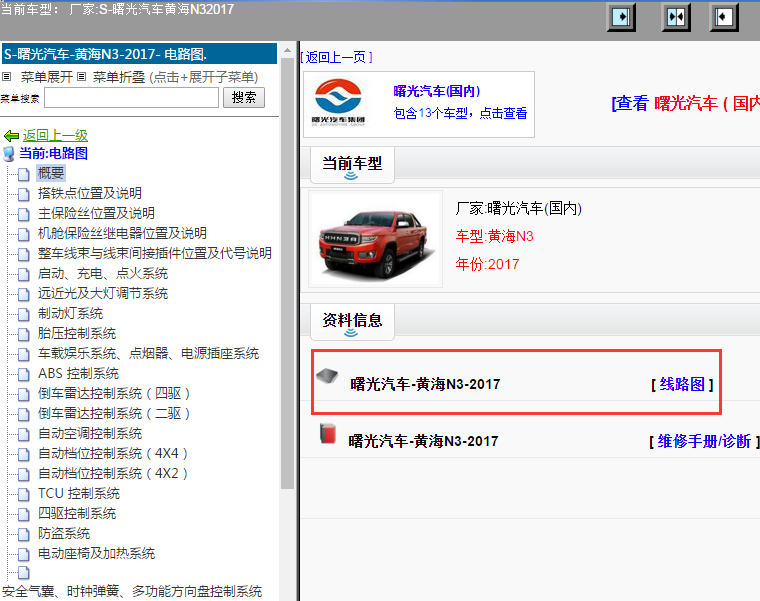Select the 资料信息 tab
Image resolution: width=760 pixels, height=601 pixels.
(352, 321)
